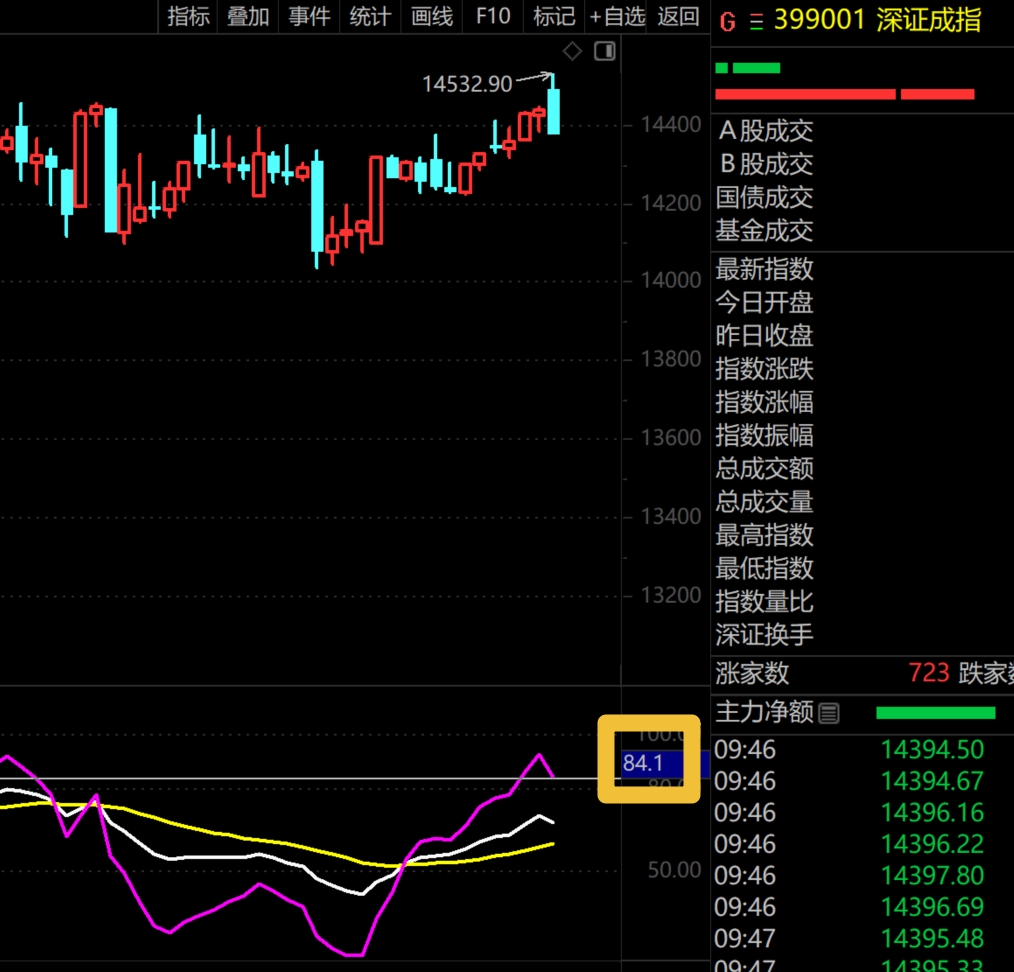The image size is (1014, 972).
Task: Open the 叠加 overlay menu
Action: coord(248,16)
